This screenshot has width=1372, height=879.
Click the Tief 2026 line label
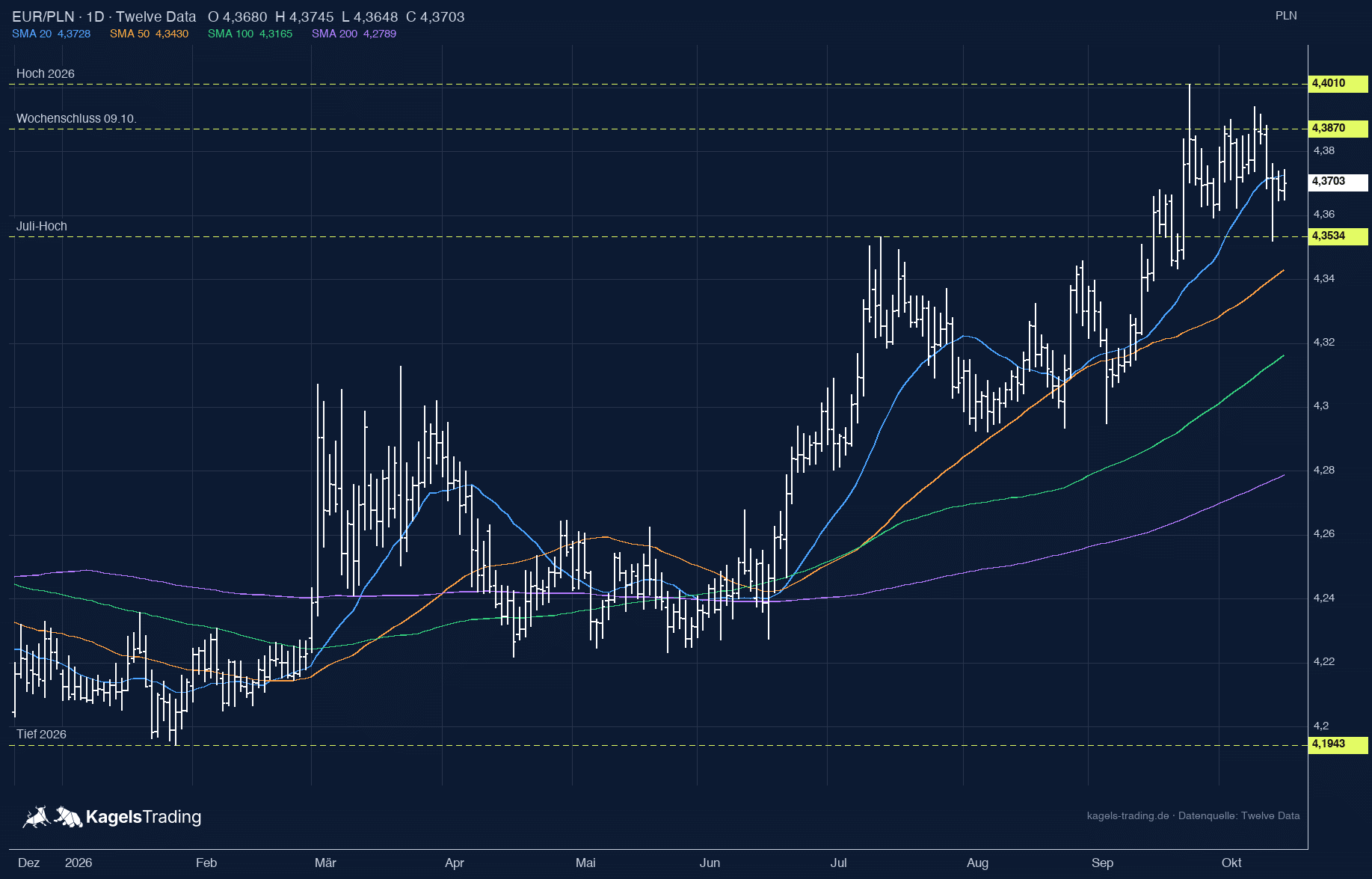pos(41,734)
